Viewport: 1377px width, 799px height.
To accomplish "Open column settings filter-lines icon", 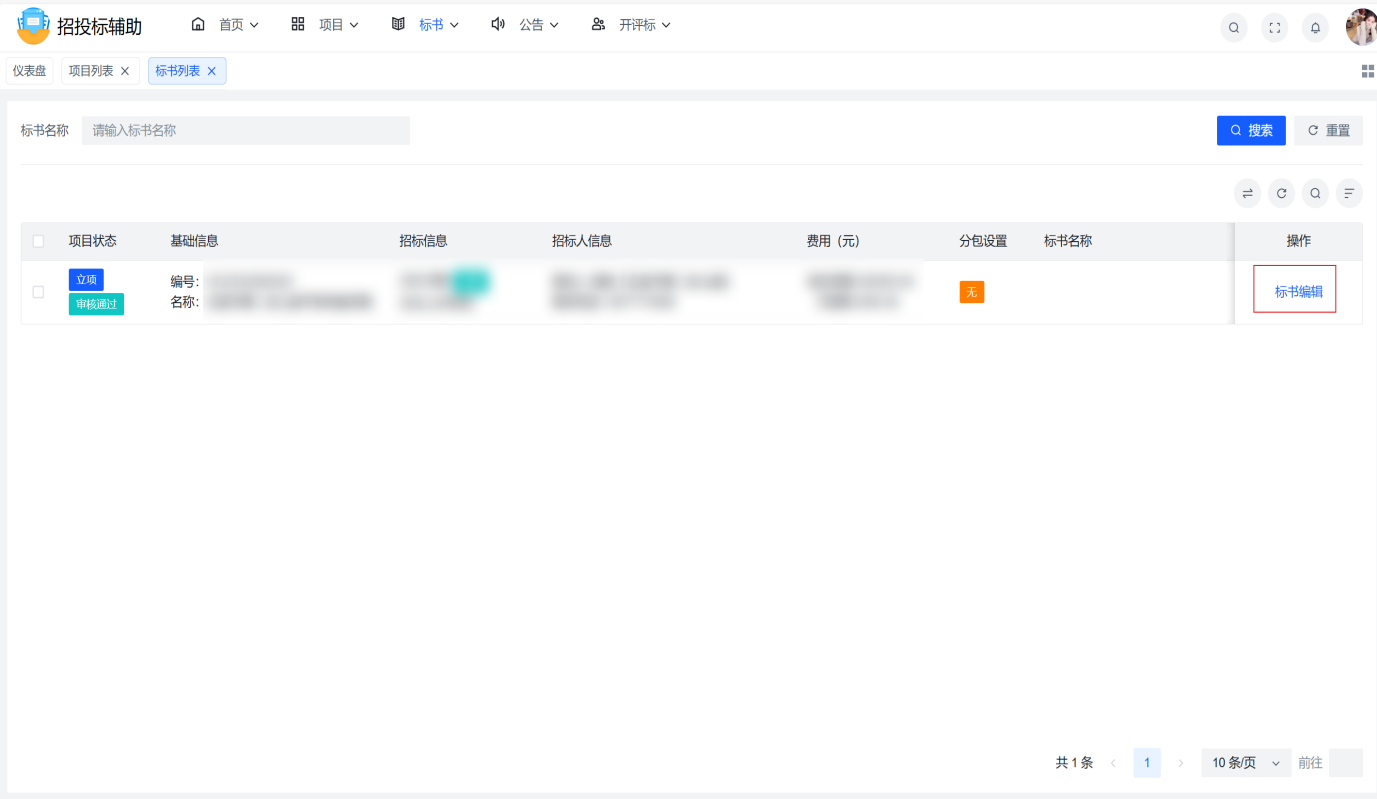I will coord(1349,194).
